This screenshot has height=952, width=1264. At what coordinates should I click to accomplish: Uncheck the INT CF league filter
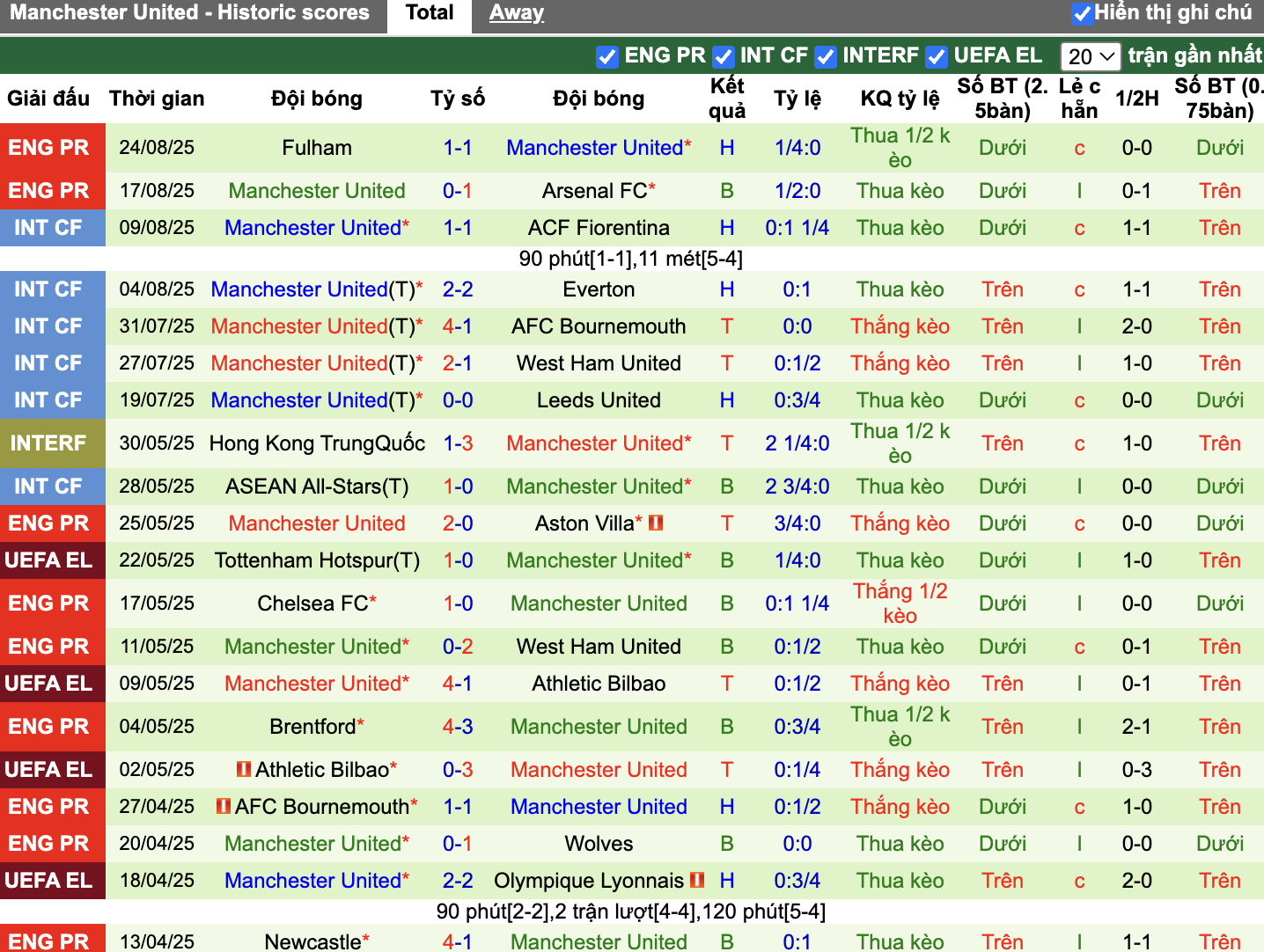(x=724, y=56)
